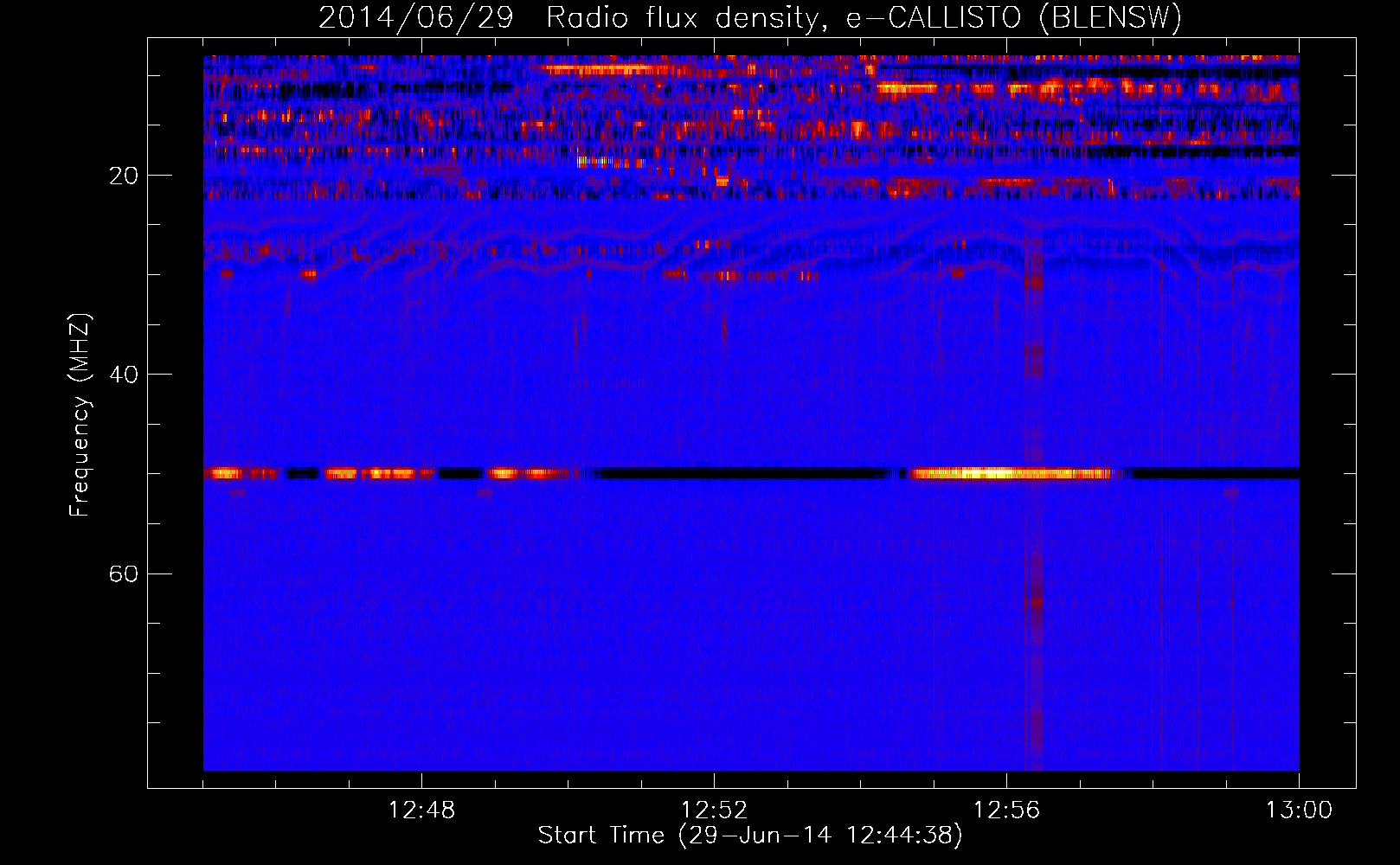Screen dimensions: 1400x865
Task: Click the 20 MHz frequency tick label
Action: click(125, 176)
